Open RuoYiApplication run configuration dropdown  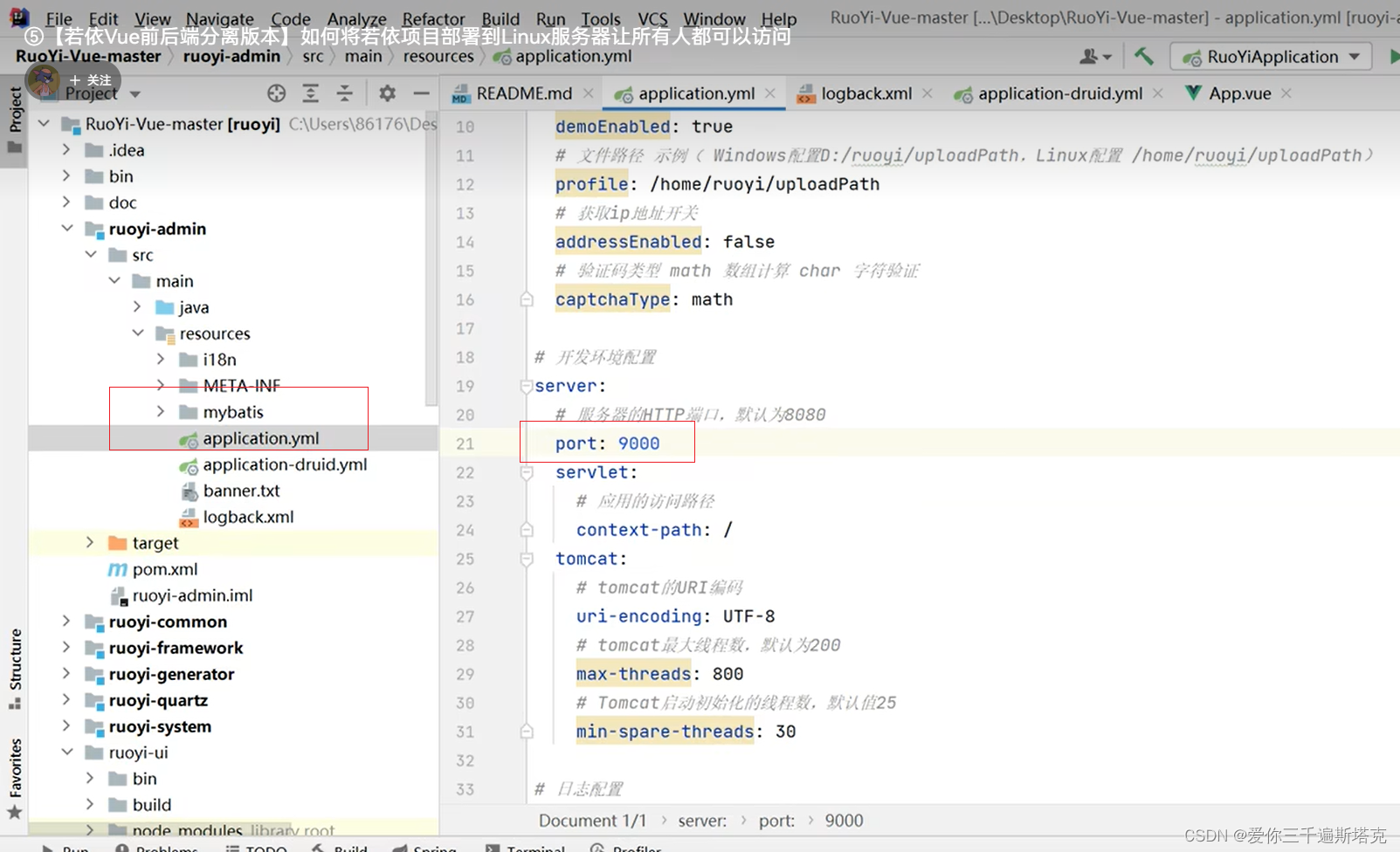pos(1271,57)
